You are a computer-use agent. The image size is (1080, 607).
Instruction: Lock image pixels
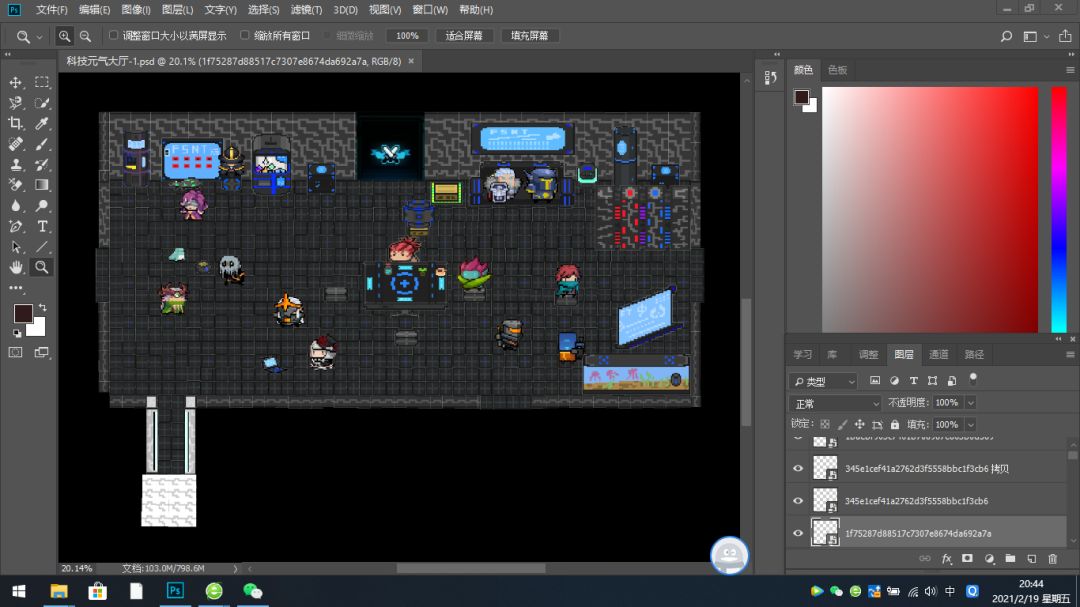point(842,424)
